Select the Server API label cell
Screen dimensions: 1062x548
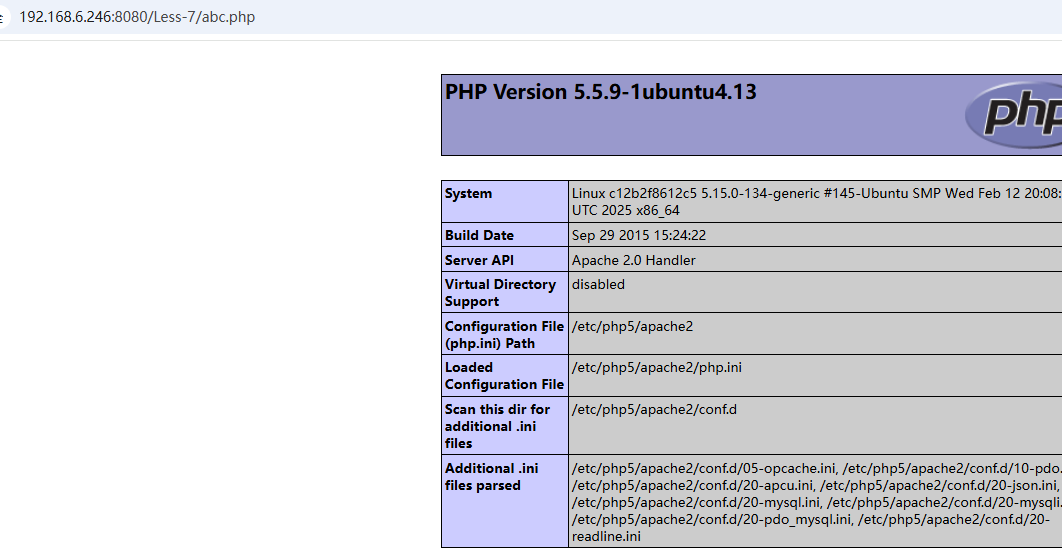(x=479, y=260)
